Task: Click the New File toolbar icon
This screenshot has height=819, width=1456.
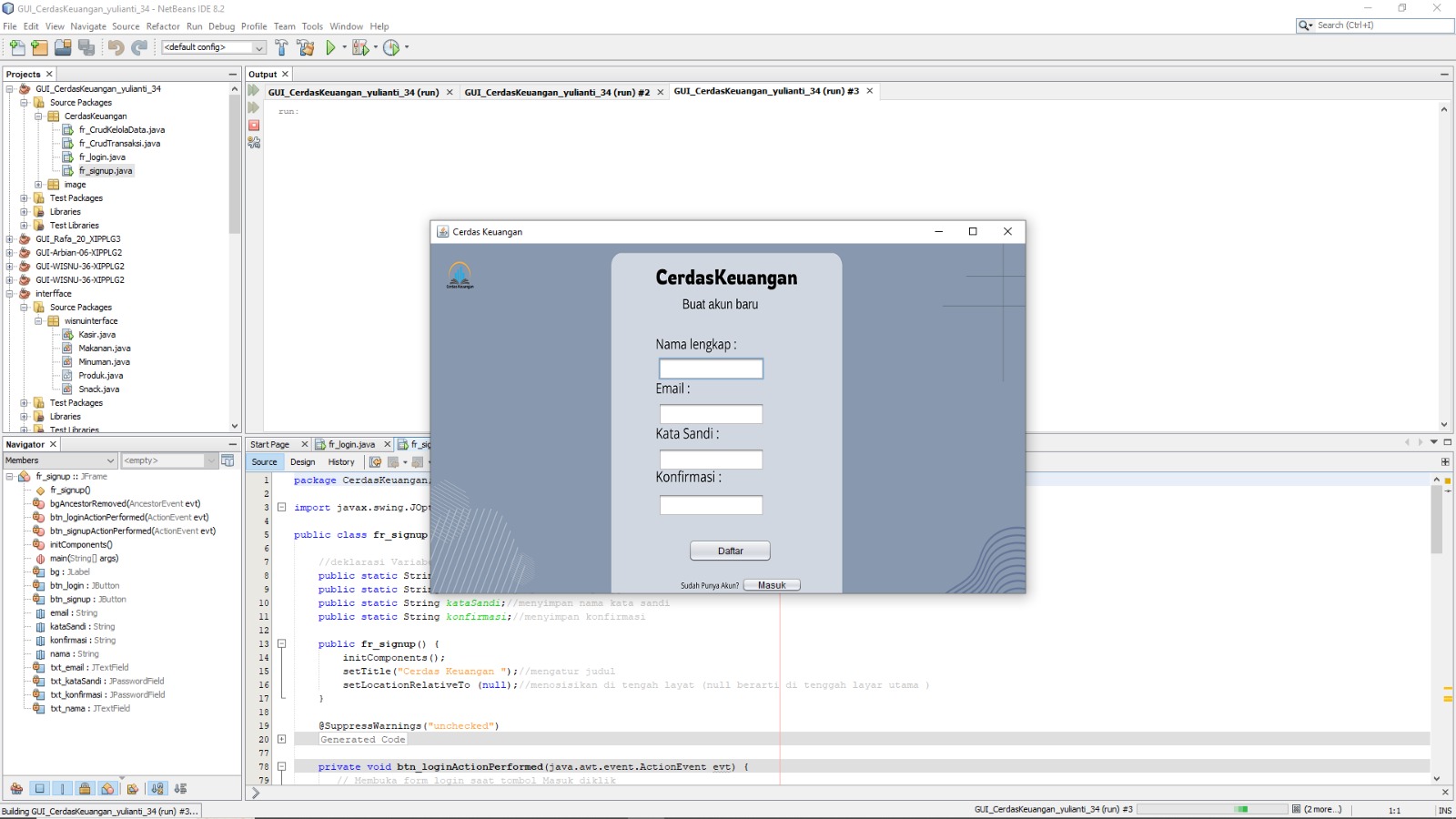Action: tap(17, 47)
